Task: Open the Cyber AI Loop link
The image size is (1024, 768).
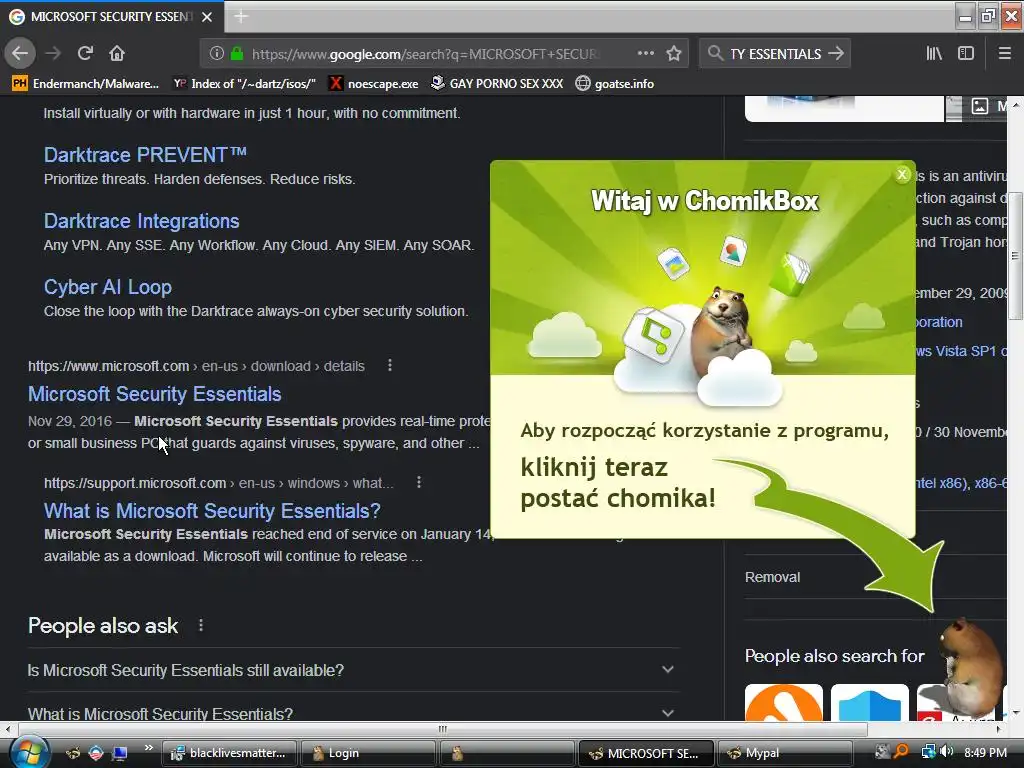Action: coord(108,287)
